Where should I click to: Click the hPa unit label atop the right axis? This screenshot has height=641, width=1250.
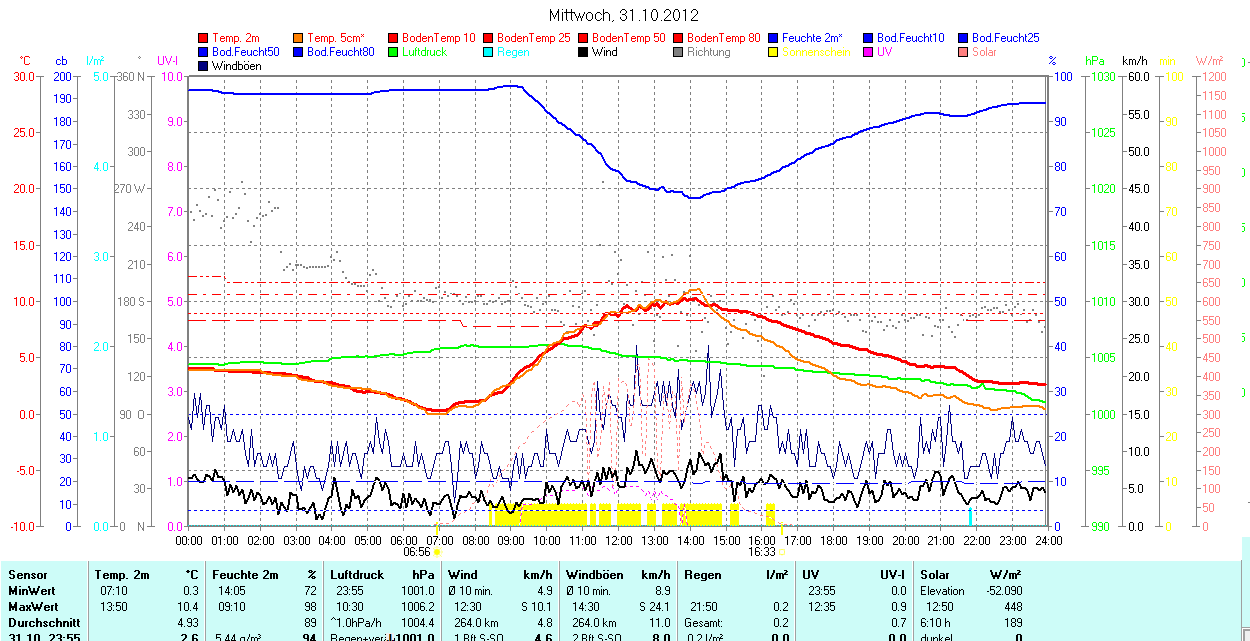[x=1097, y=61]
